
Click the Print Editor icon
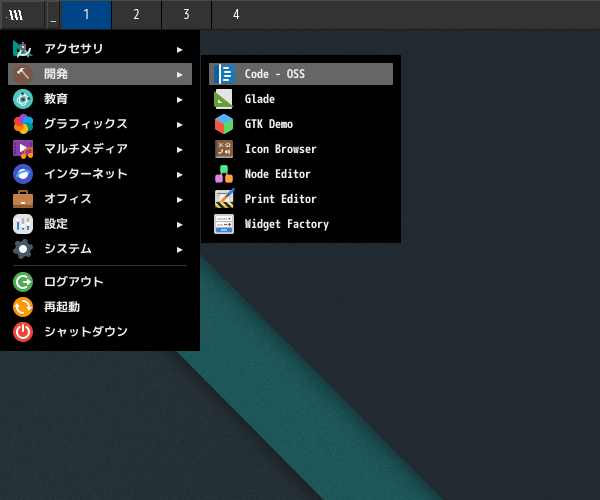click(224, 199)
